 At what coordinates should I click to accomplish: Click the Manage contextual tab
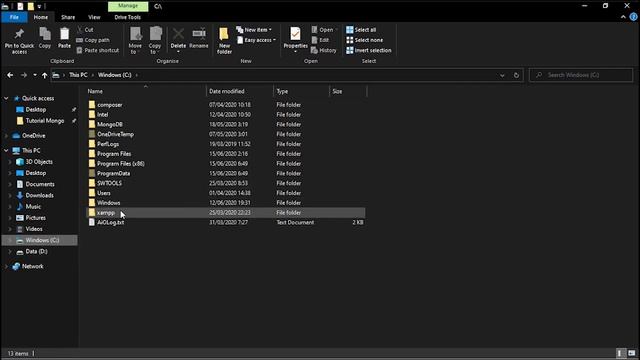point(128,6)
